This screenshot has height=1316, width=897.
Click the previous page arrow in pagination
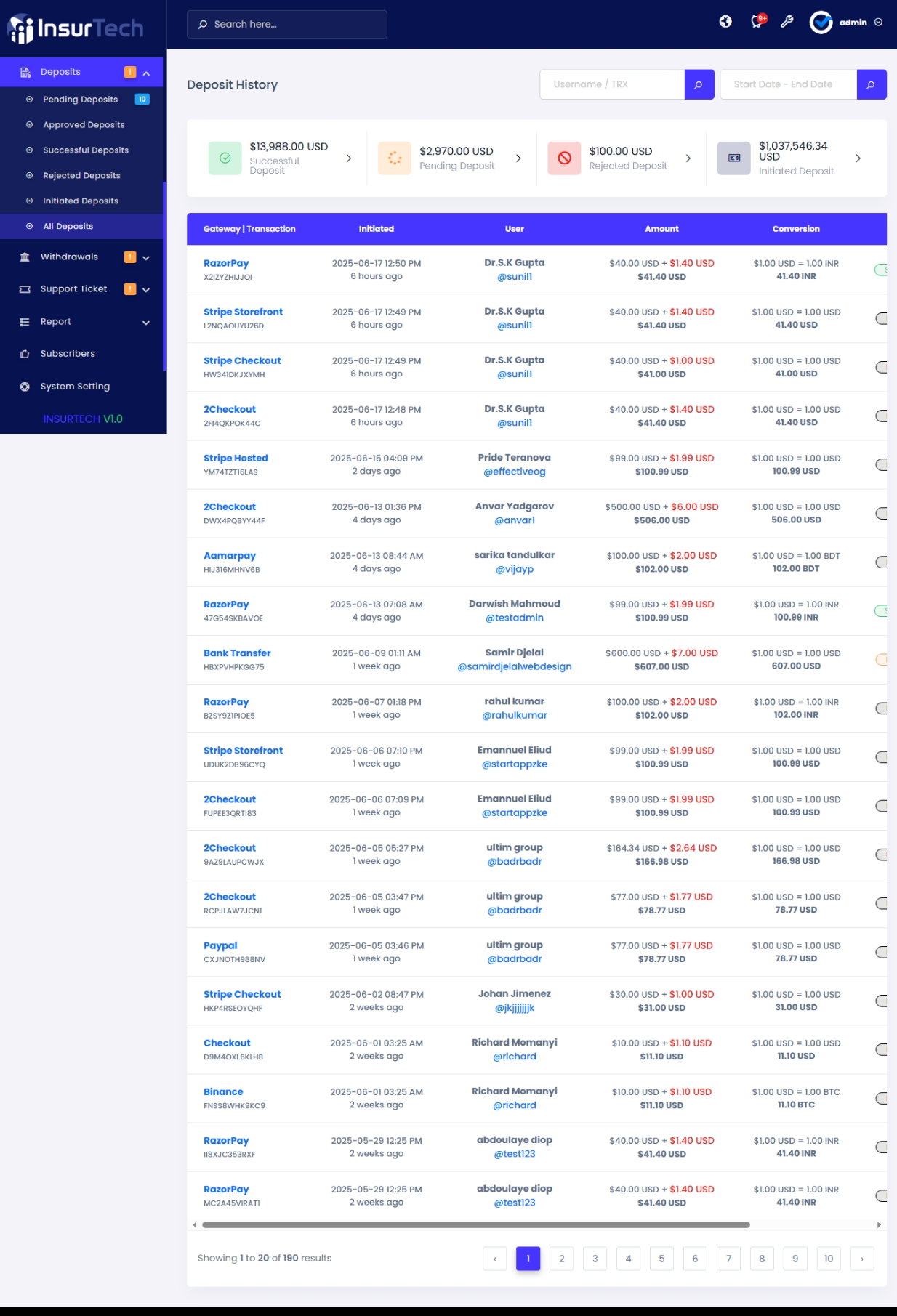(x=495, y=1259)
